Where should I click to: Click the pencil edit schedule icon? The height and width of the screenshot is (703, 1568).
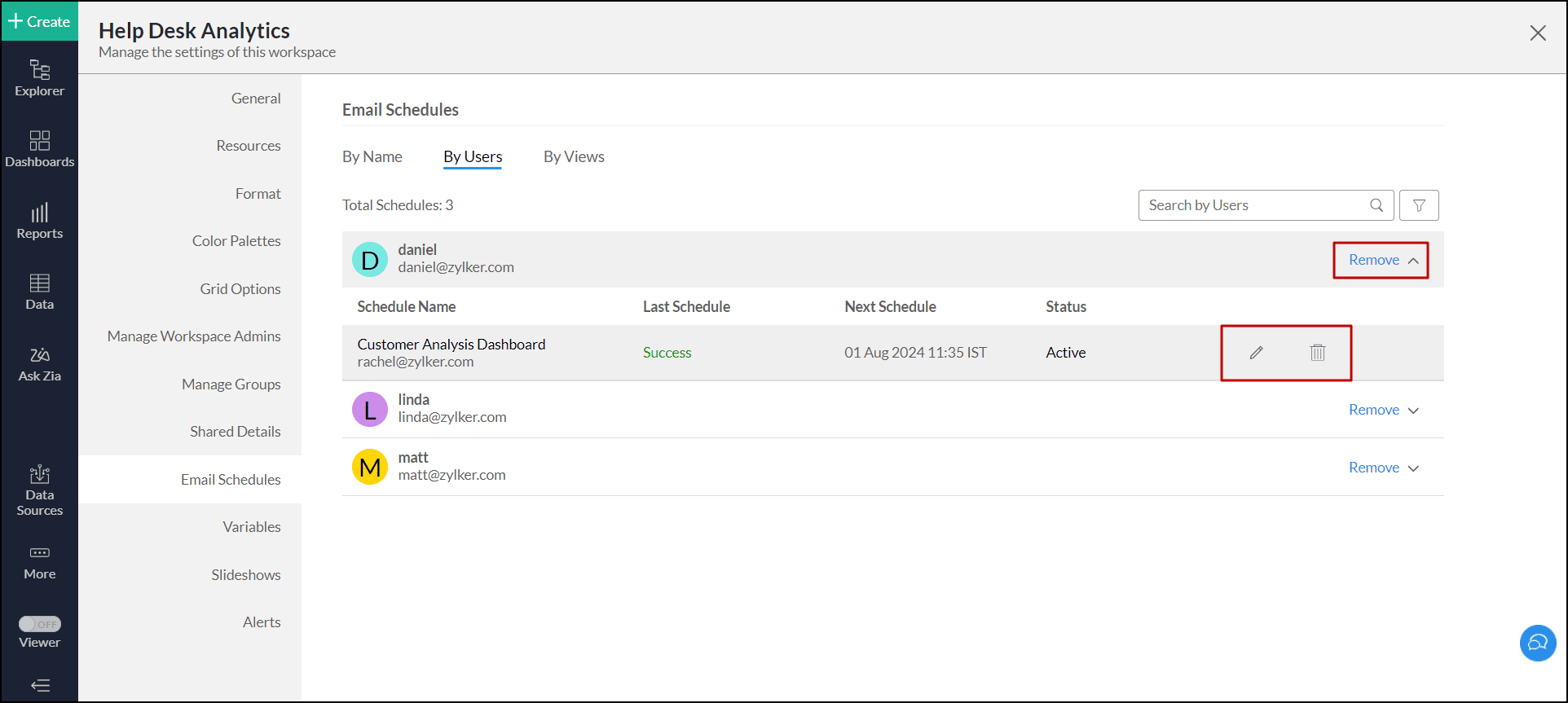pos(1256,353)
